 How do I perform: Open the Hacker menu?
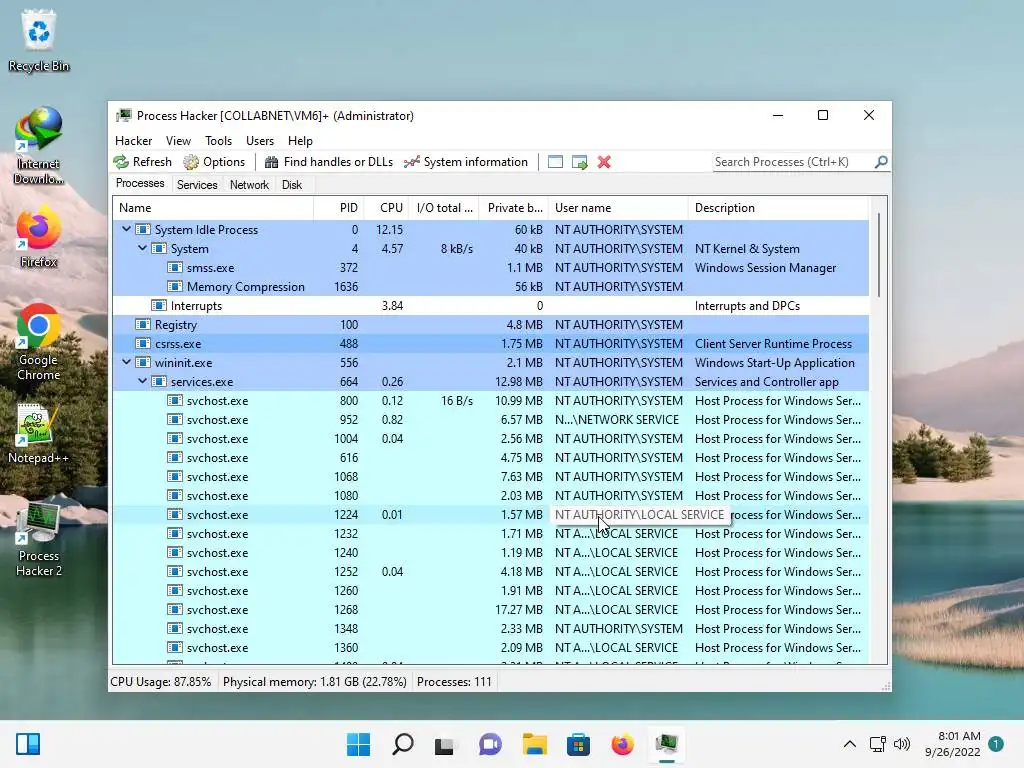(133, 140)
